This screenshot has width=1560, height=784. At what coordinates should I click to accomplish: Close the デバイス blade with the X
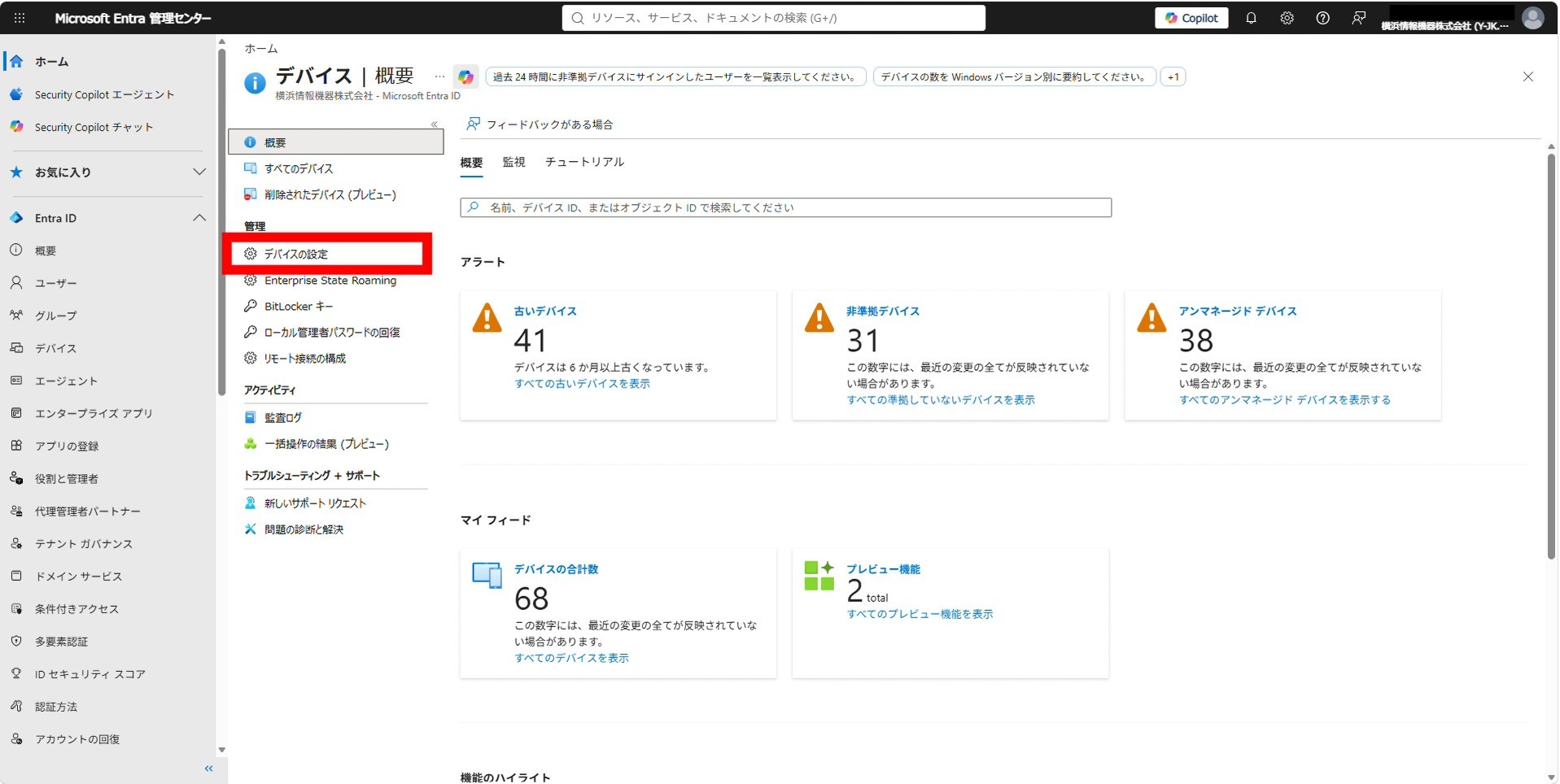tap(1527, 76)
